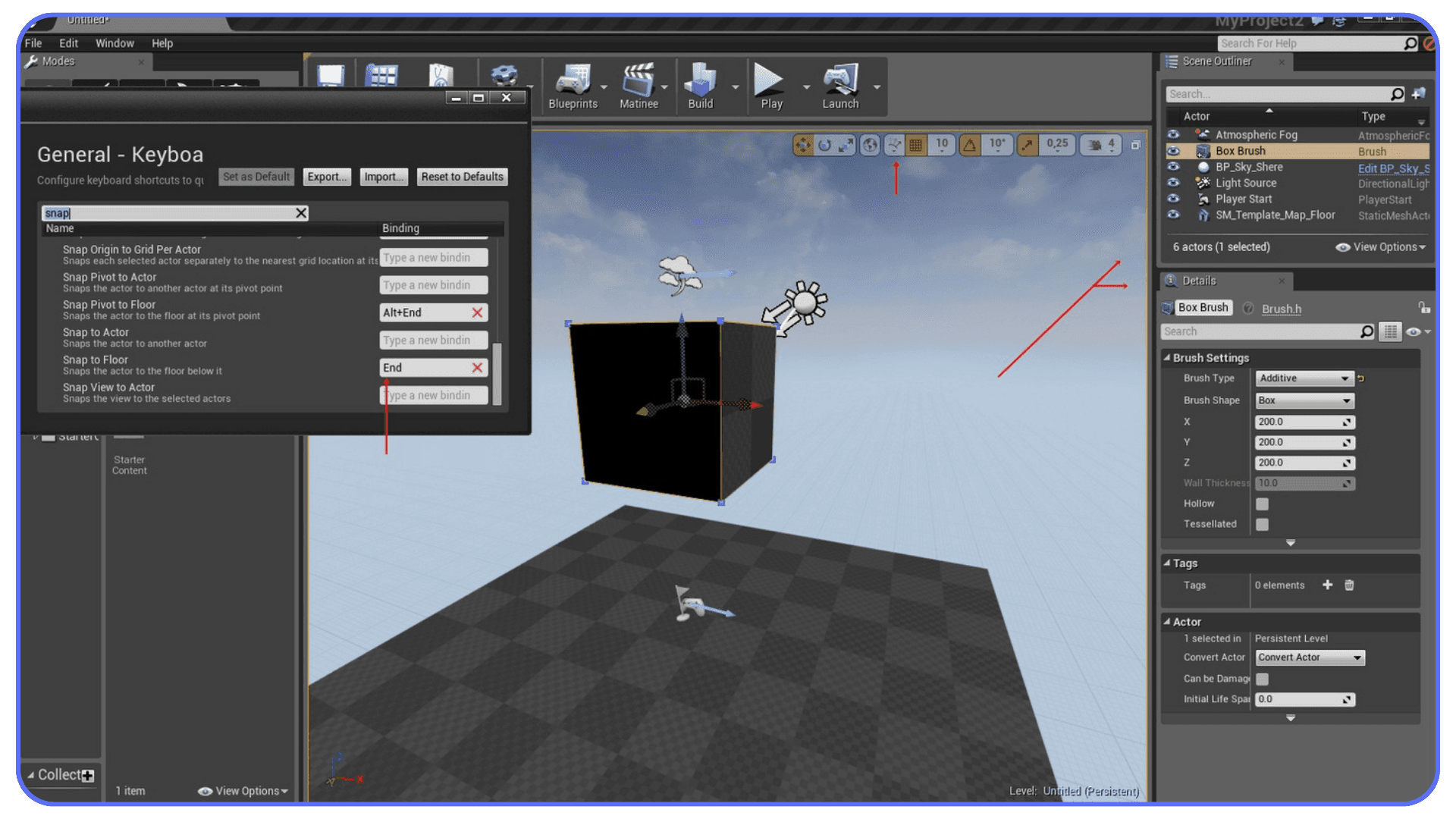Enable the Tessellated checkbox
Screen dimensions: 1456x819
point(1261,524)
